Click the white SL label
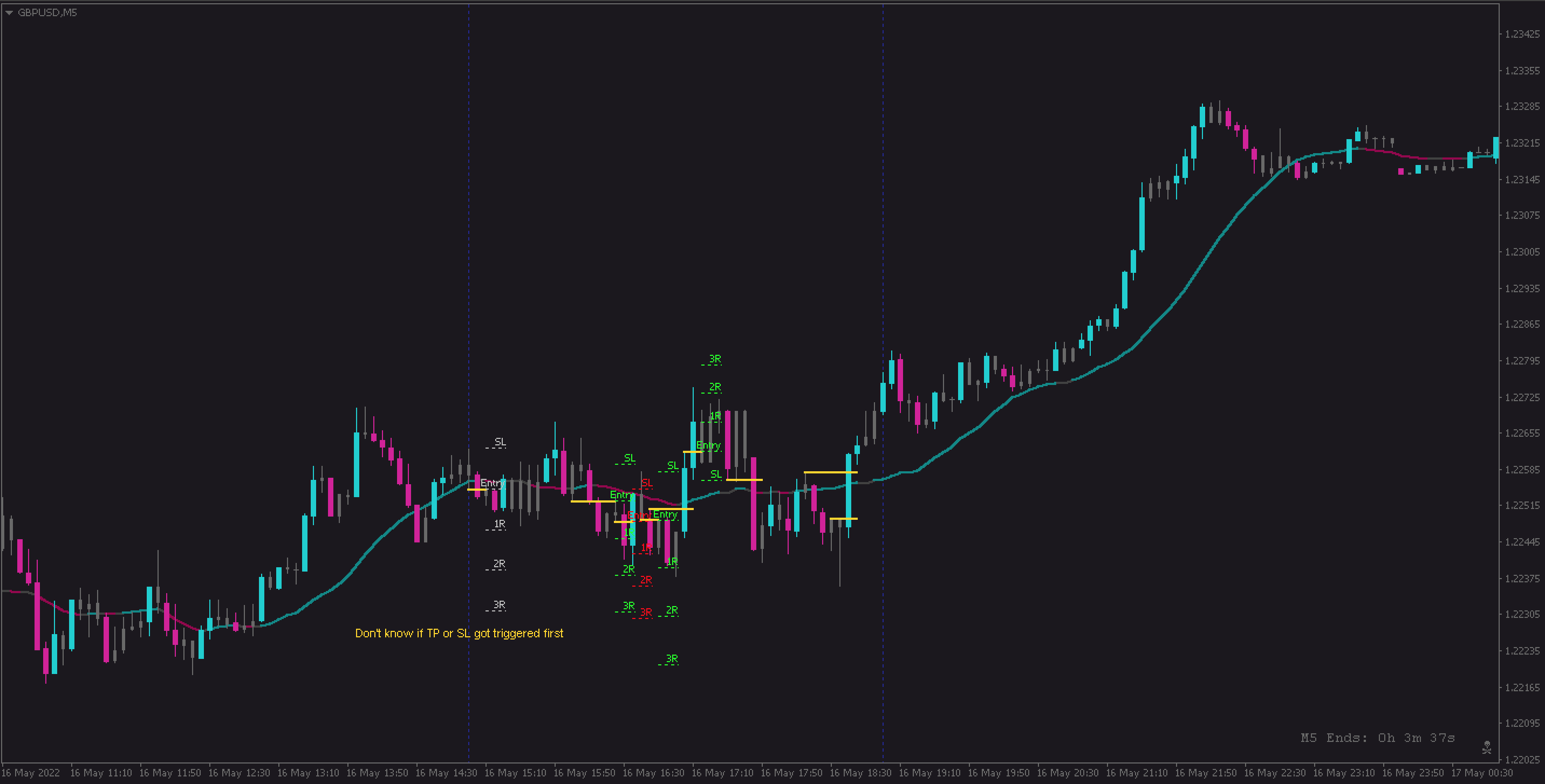 500,442
